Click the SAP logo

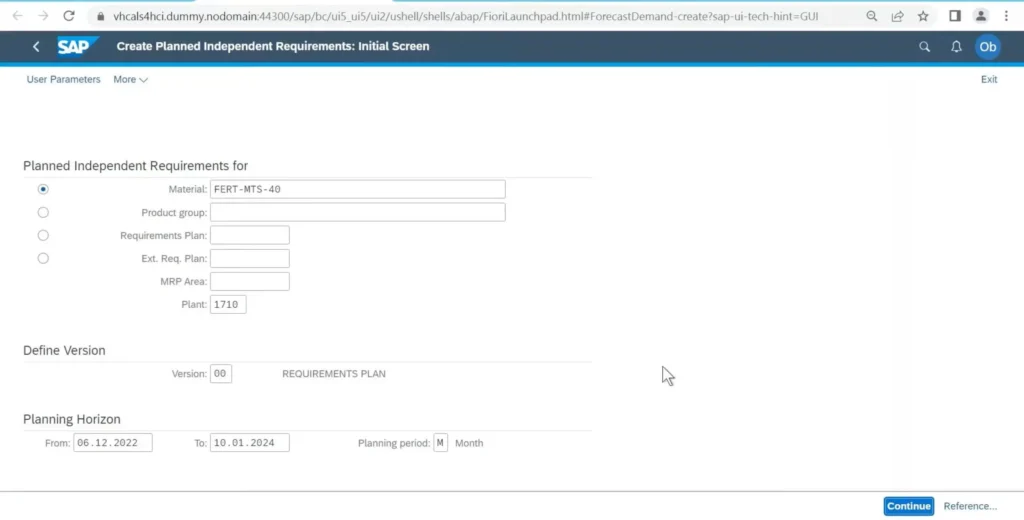tap(77, 46)
